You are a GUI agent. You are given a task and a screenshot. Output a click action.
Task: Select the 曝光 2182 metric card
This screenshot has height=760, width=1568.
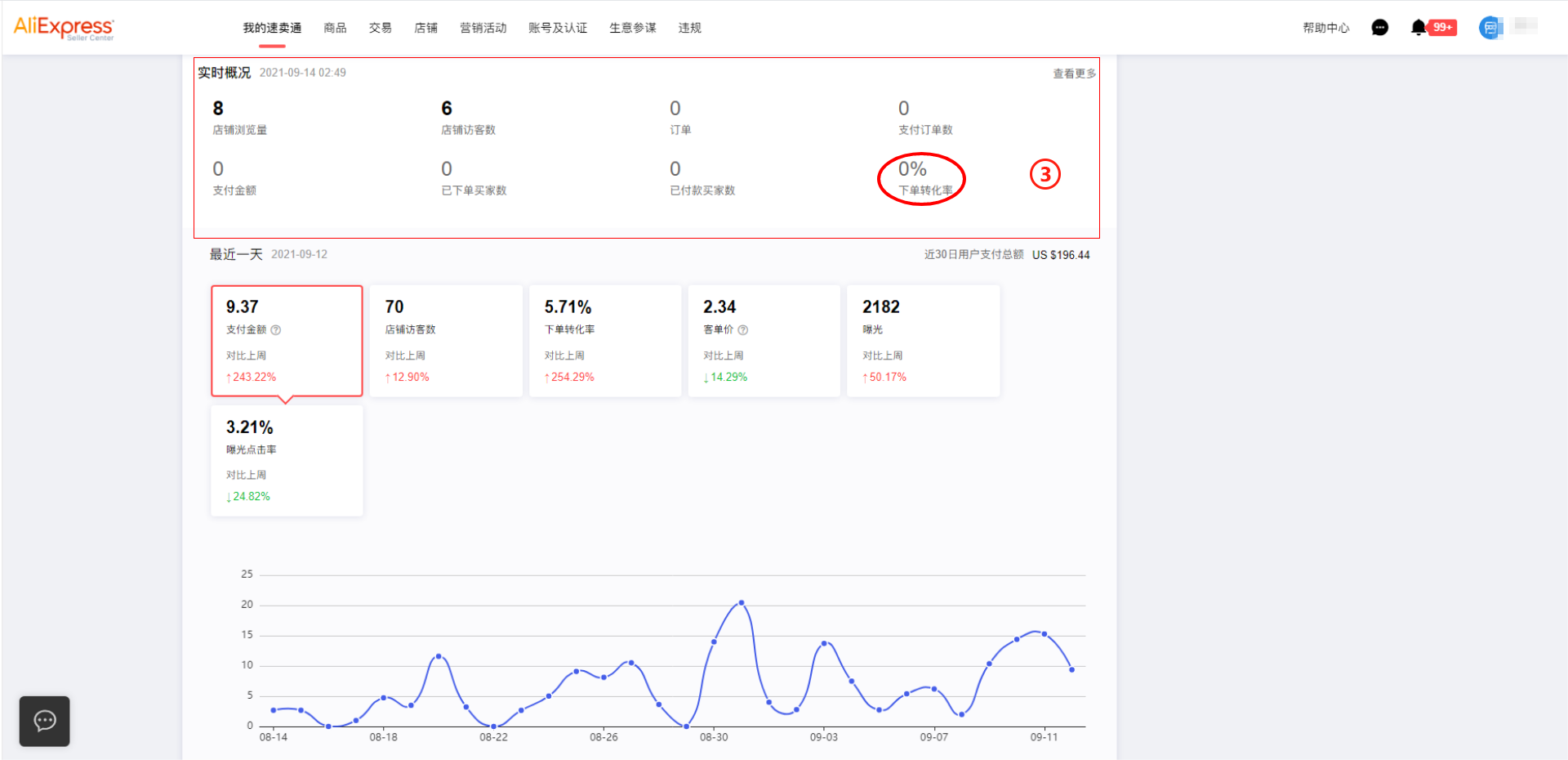pyautogui.click(x=923, y=341)
